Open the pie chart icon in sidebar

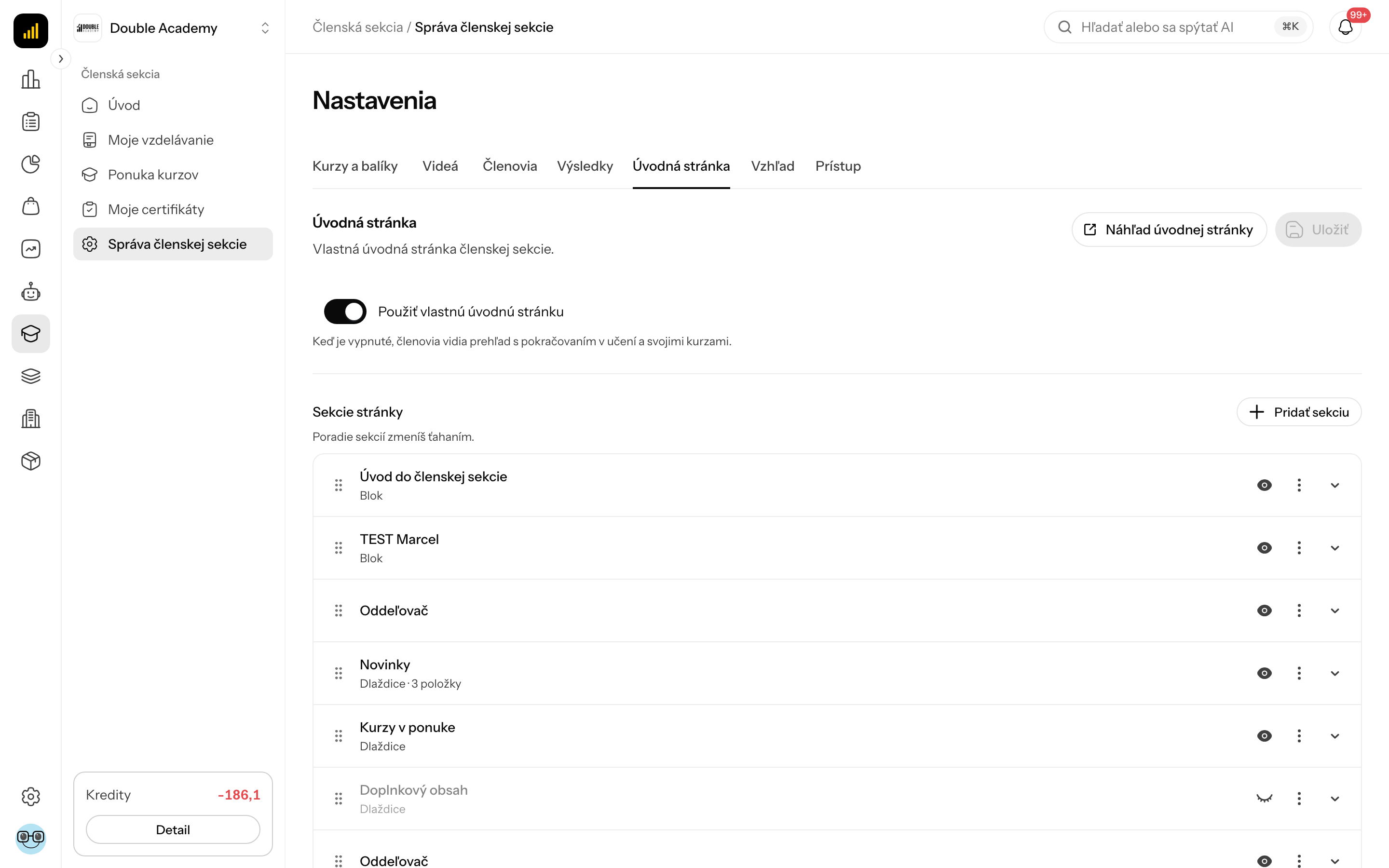[x=30, y=164]
